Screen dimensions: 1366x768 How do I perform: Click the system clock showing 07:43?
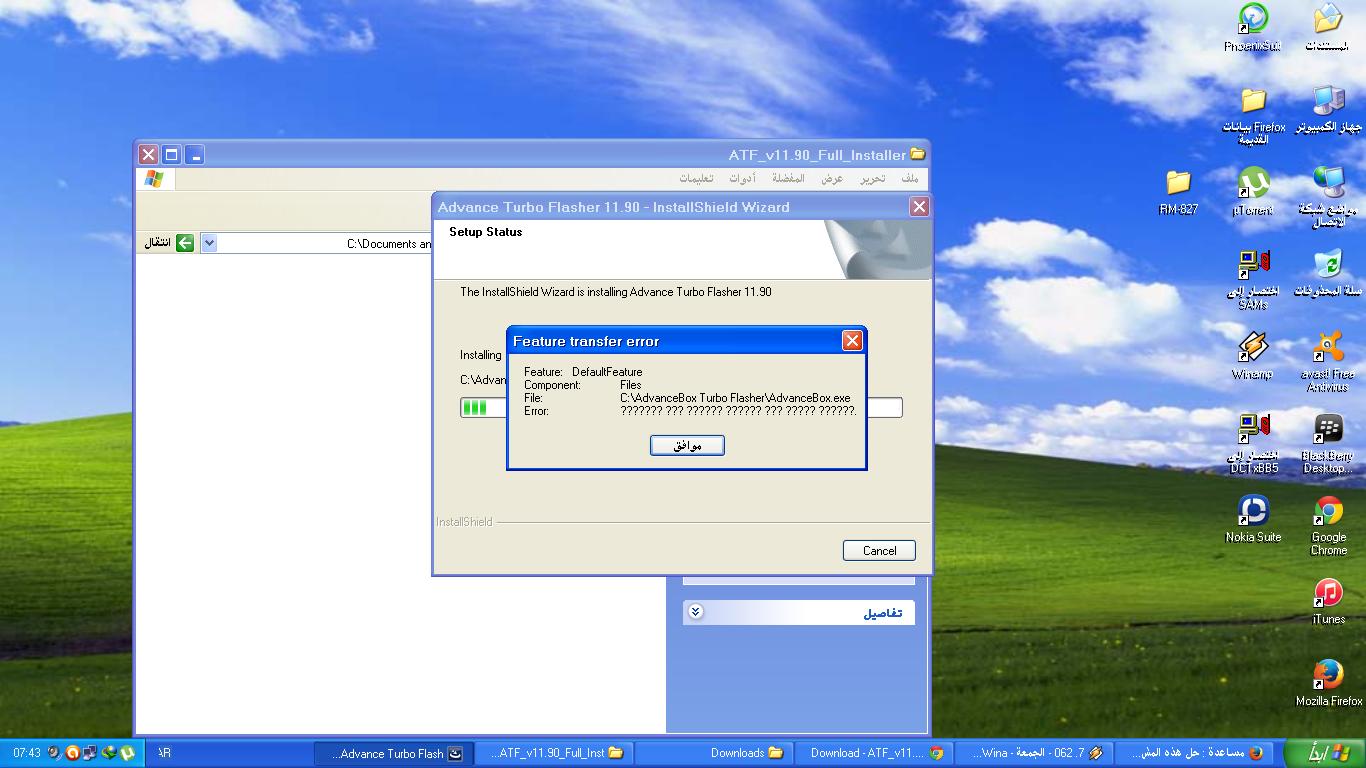click(x=27, y=753)
